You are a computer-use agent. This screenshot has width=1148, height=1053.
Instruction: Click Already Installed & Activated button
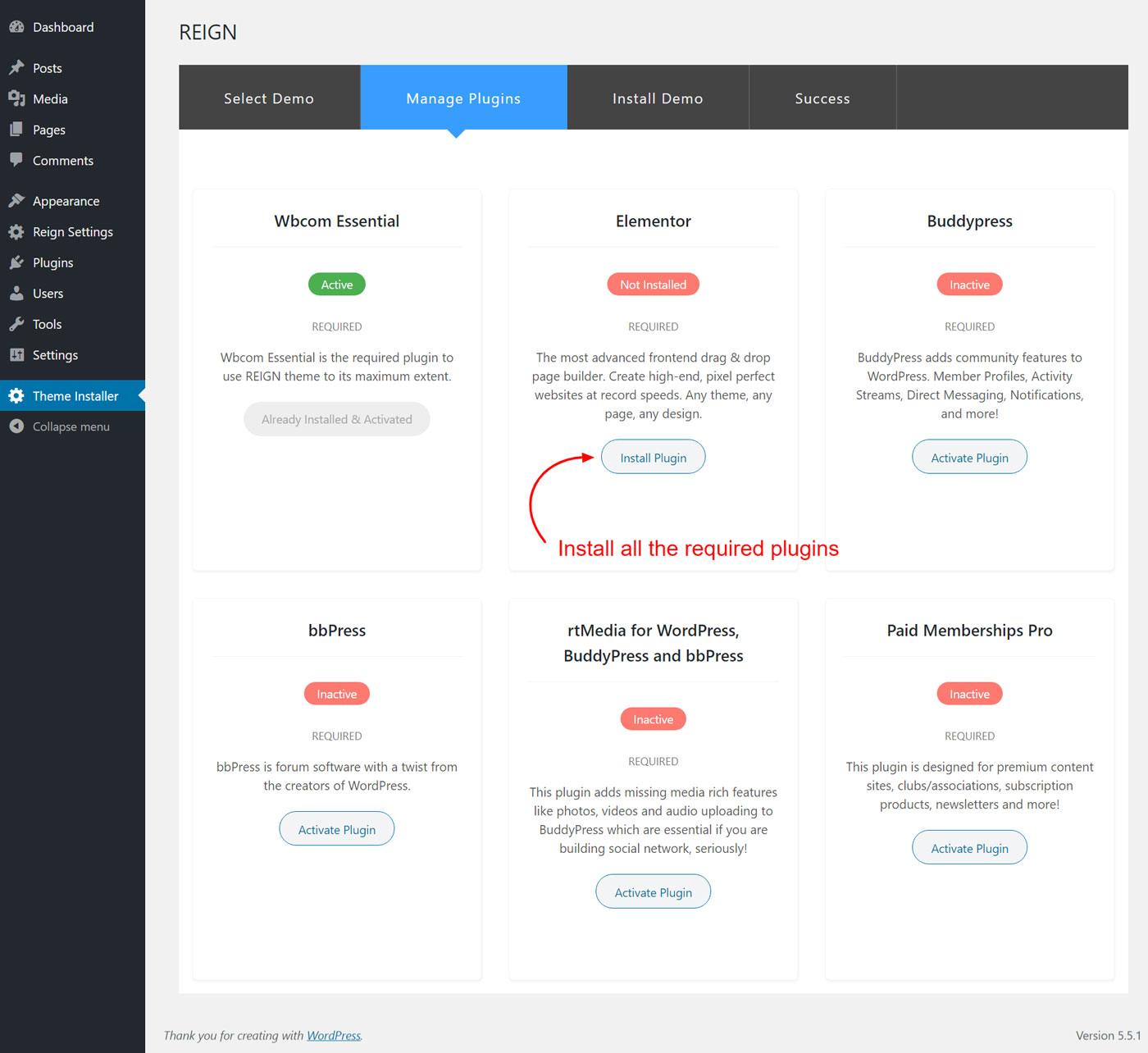pyautogui.click(x=337, y=419)
